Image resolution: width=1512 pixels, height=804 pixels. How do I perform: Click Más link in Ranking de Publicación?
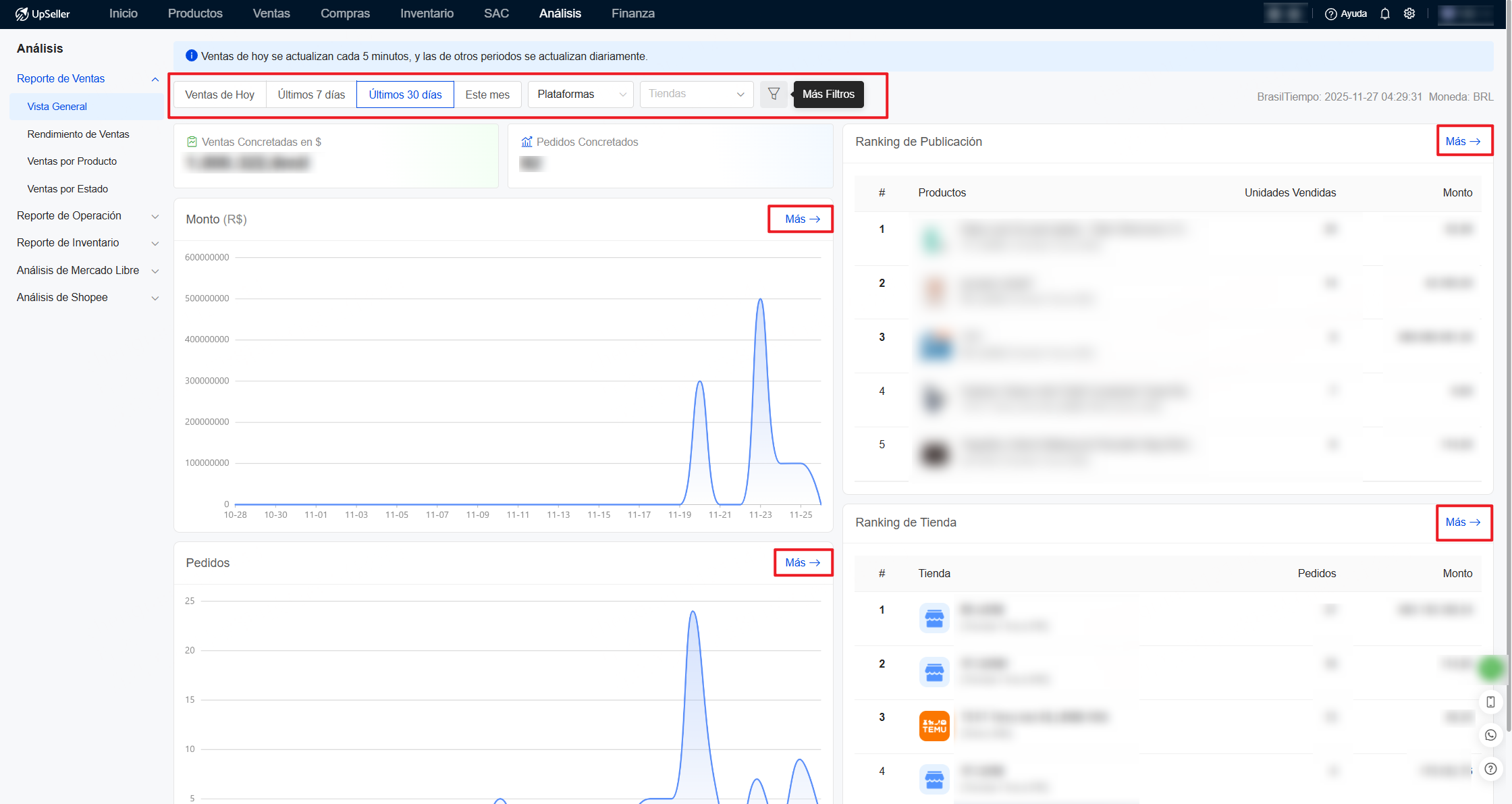click(1463, 141)
